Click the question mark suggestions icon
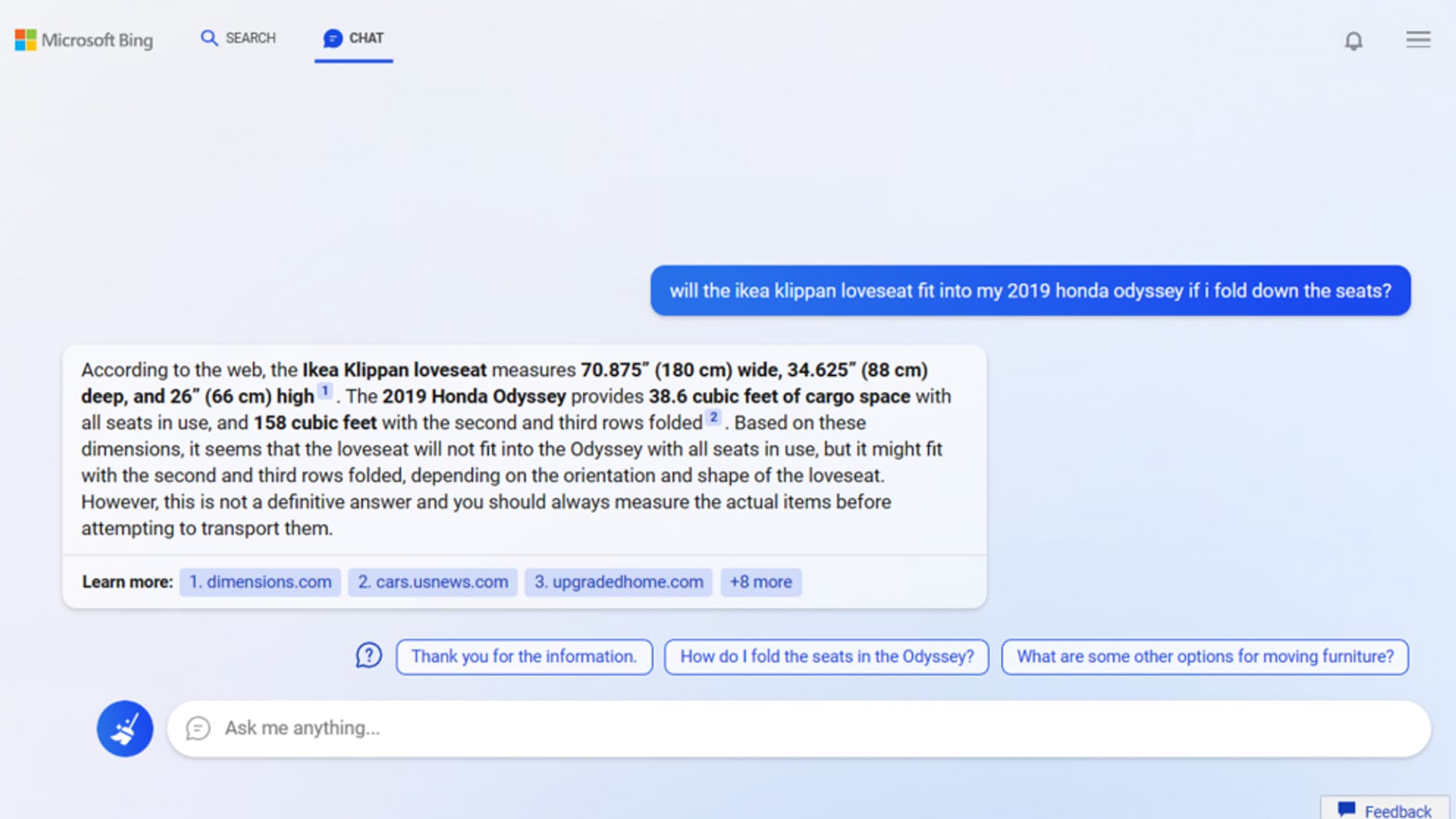This screenshot has width=1456, height=819. 368,656
